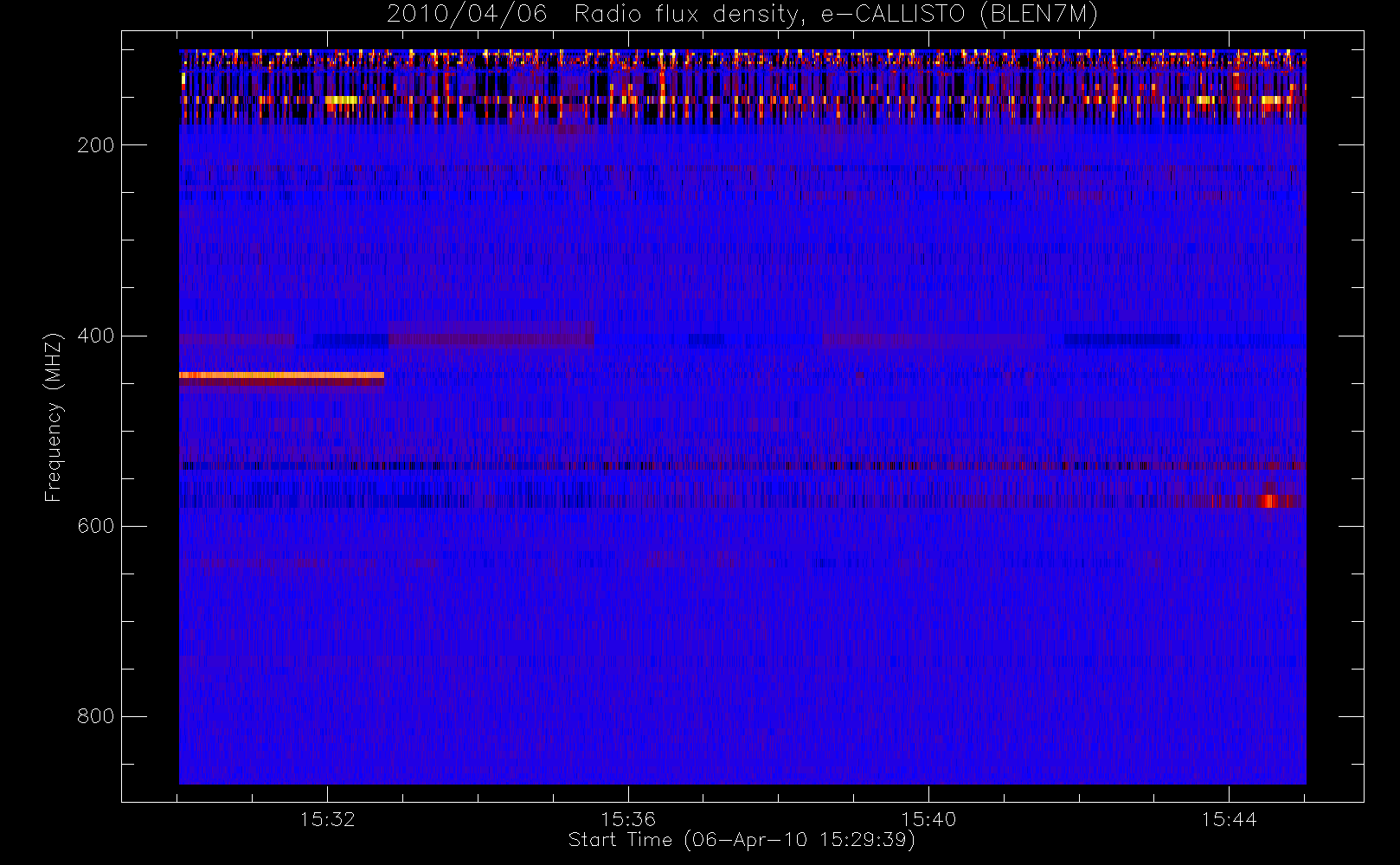Click the 15:32 time axis label
This screenshot has height=865, width=1400.
[328, 819]
